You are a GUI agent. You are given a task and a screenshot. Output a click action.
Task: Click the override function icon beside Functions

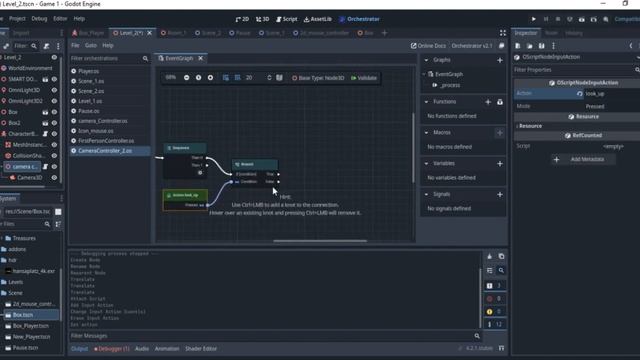point(500,102)
